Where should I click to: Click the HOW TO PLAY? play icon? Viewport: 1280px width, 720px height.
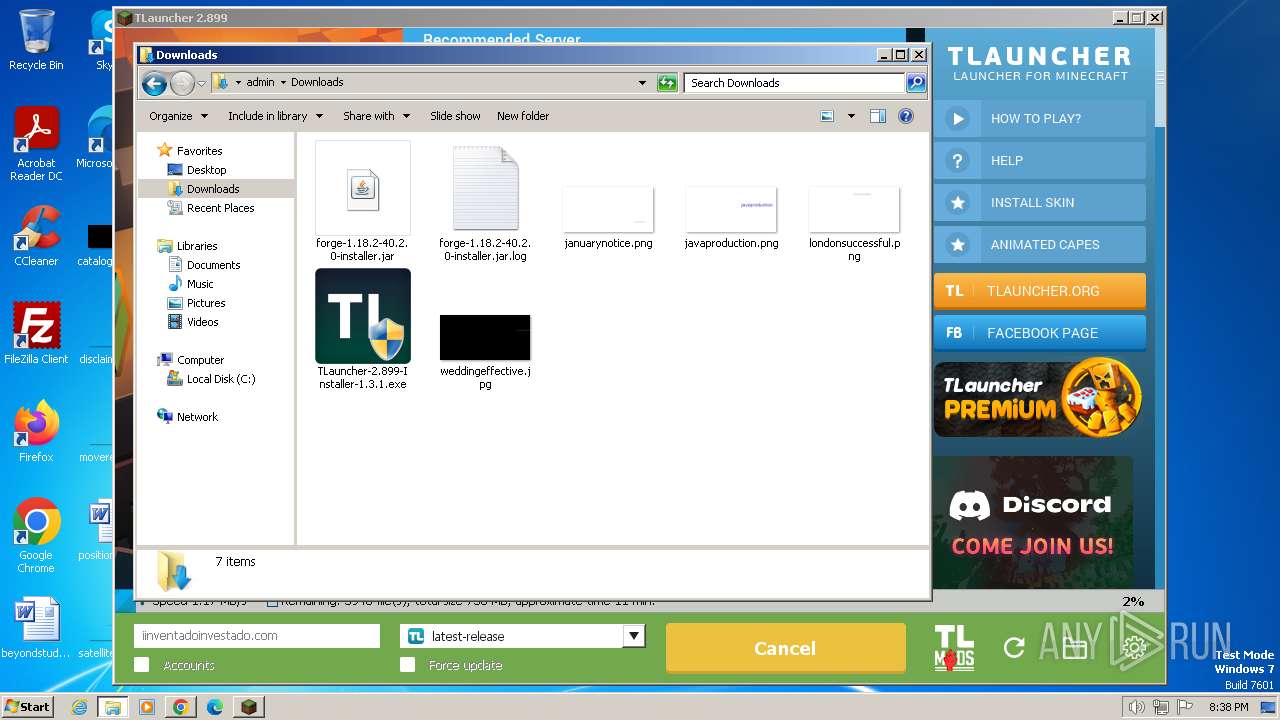pyautogui.click(x=957, y=118)
